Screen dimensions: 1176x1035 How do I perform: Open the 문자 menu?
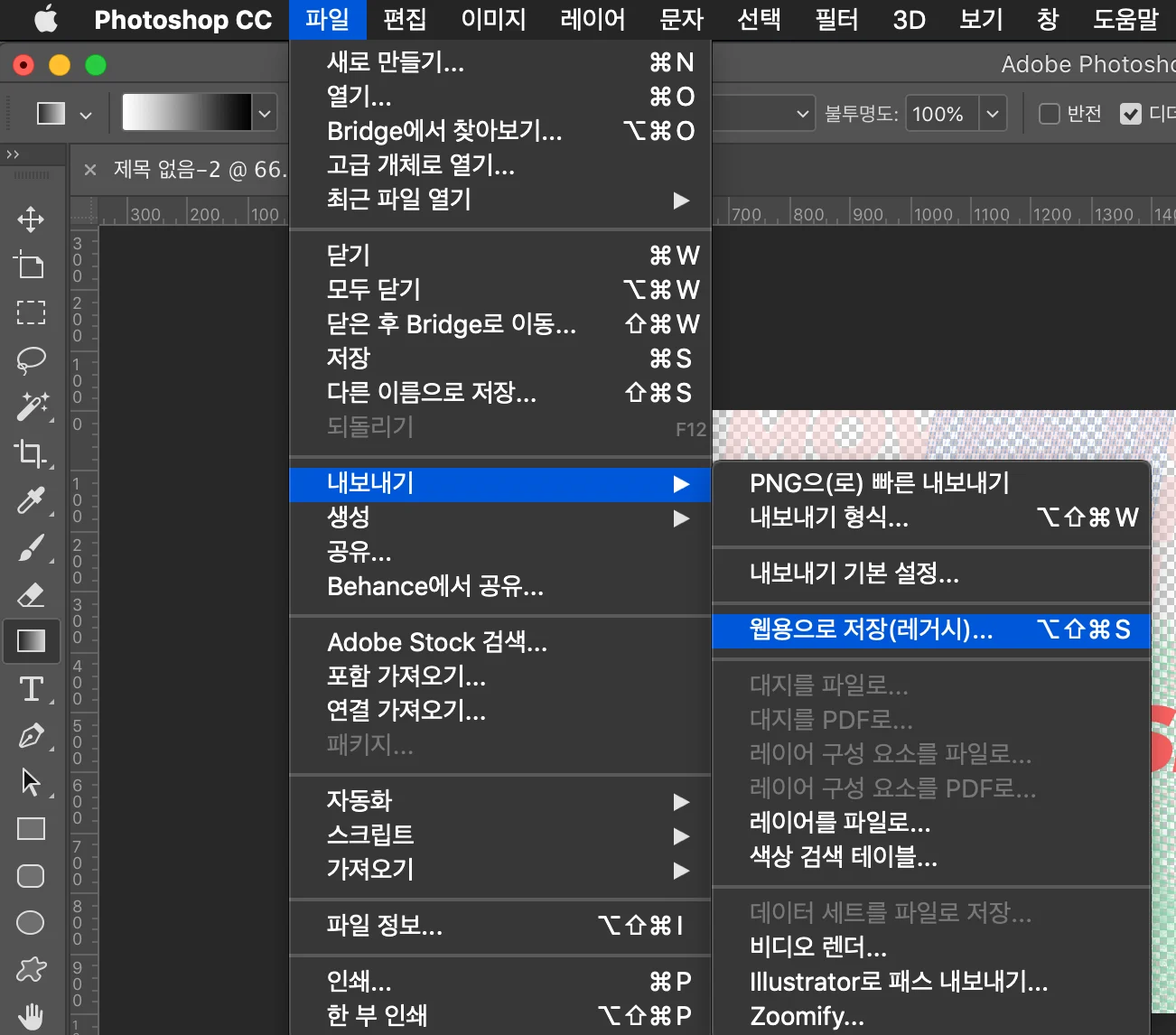[682, 19]
